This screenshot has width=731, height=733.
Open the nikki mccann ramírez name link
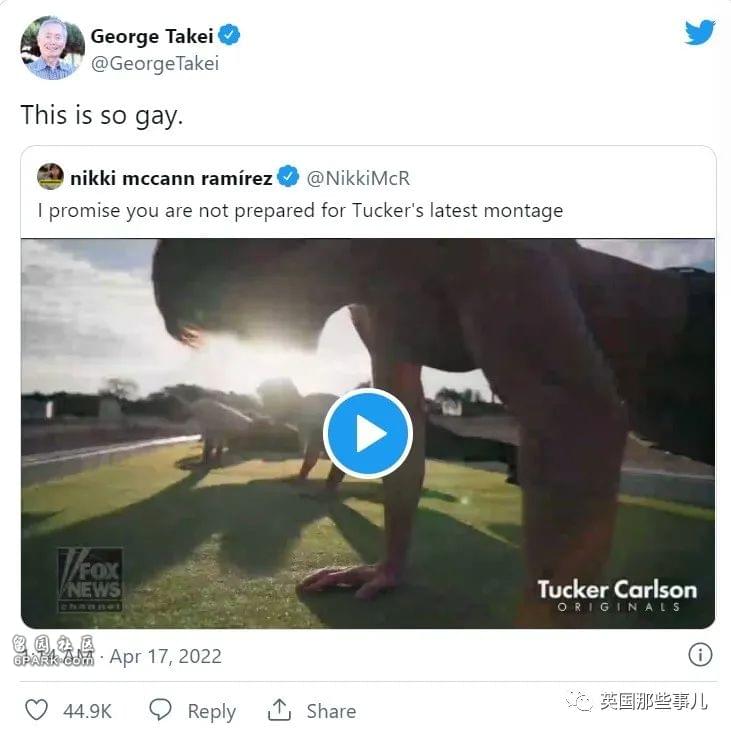click(171, 178)
